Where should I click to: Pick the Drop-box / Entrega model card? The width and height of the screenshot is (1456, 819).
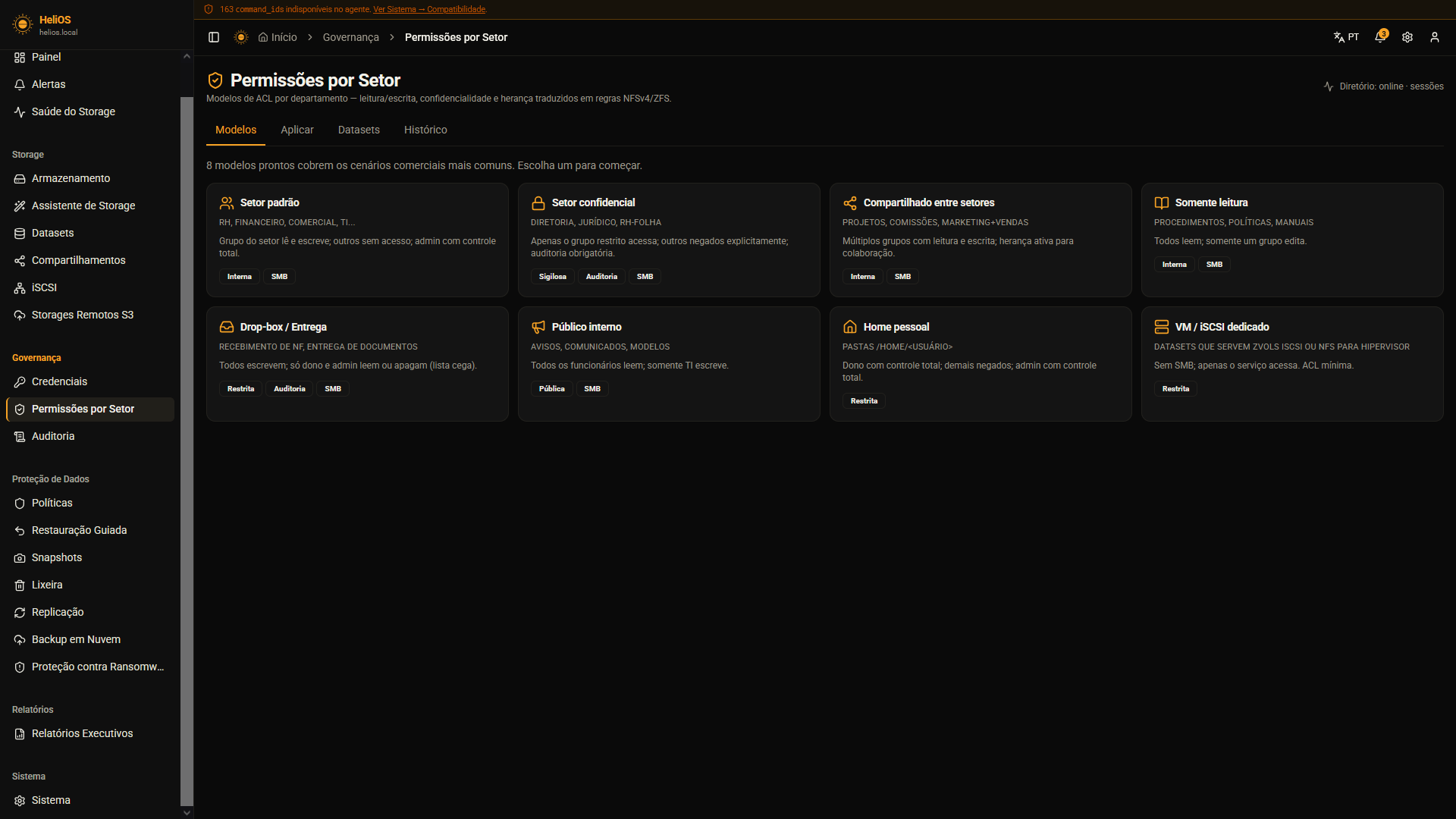pyautogui.click(x=357, y=364)
